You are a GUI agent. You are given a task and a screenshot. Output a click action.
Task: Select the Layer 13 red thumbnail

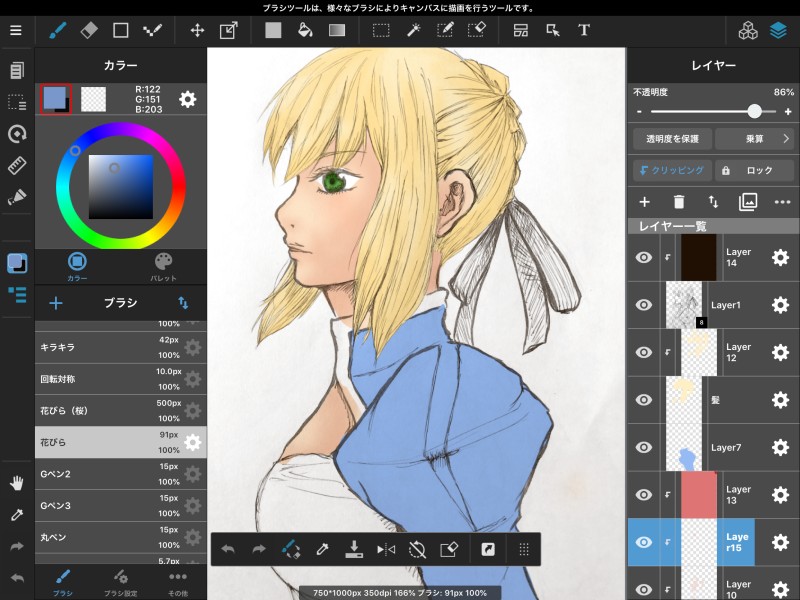pos(699,494)
